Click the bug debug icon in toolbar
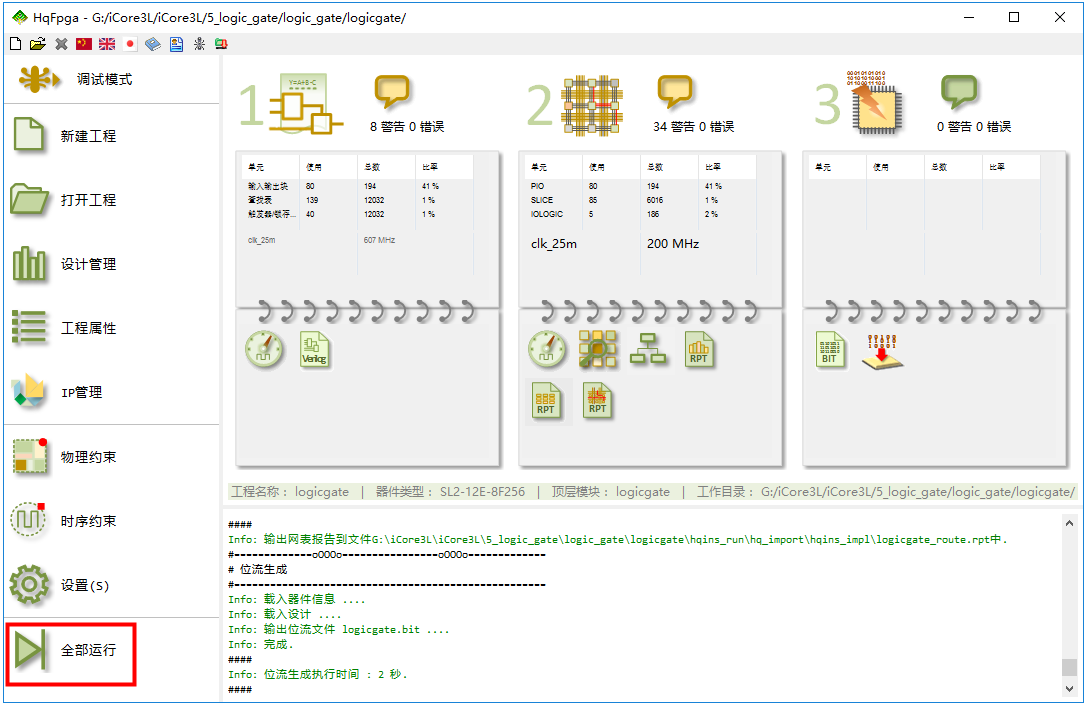 point(199,44)
